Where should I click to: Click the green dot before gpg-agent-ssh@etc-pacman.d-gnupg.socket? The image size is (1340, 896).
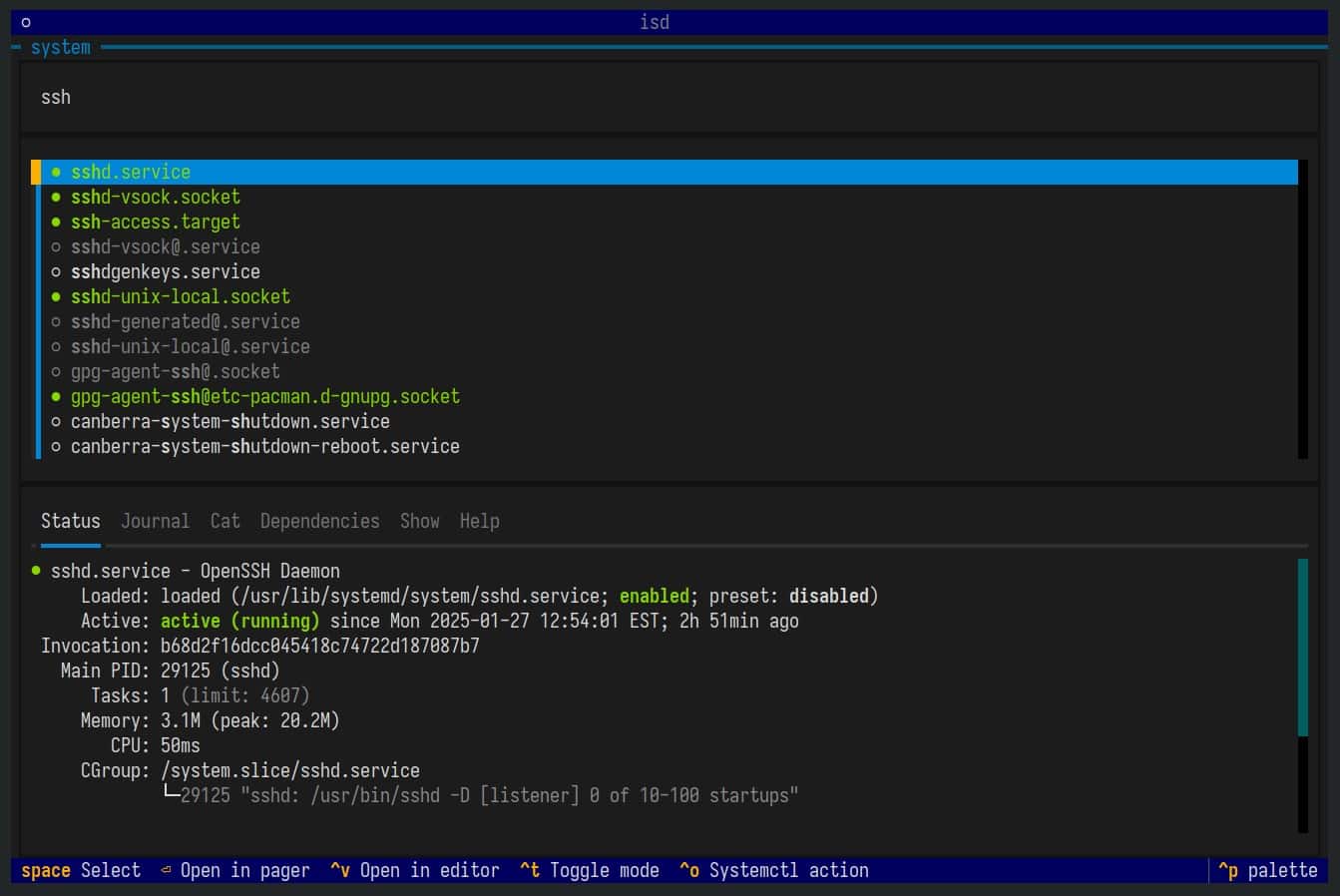click(56, 396)
